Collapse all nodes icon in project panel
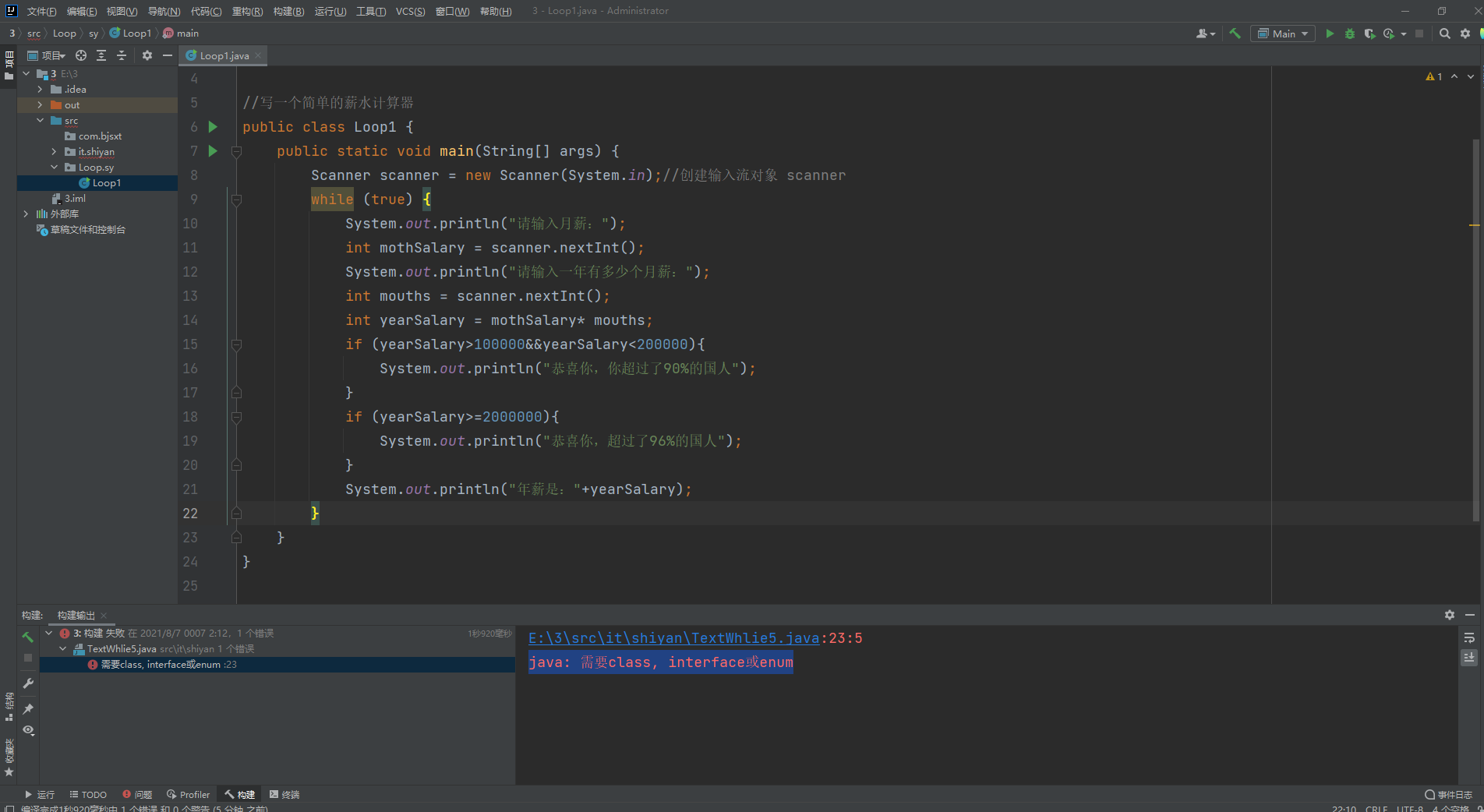 (x=122, y=55)
